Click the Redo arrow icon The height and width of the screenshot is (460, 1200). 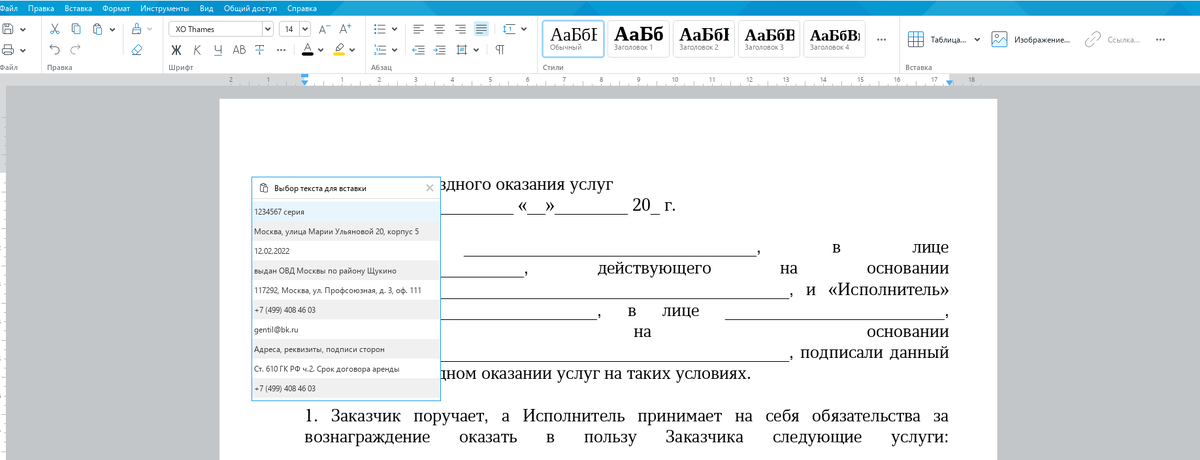tap(75, 50)
